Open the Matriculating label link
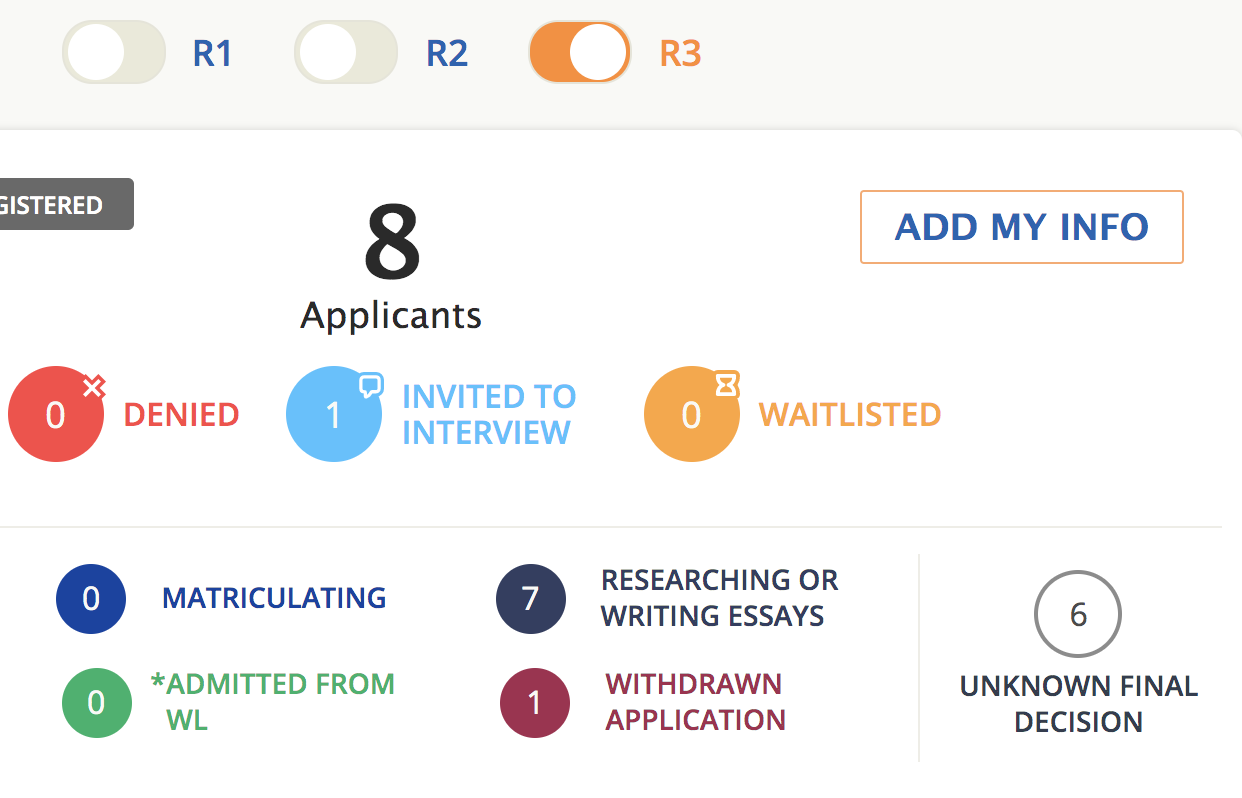 point(274,598)
